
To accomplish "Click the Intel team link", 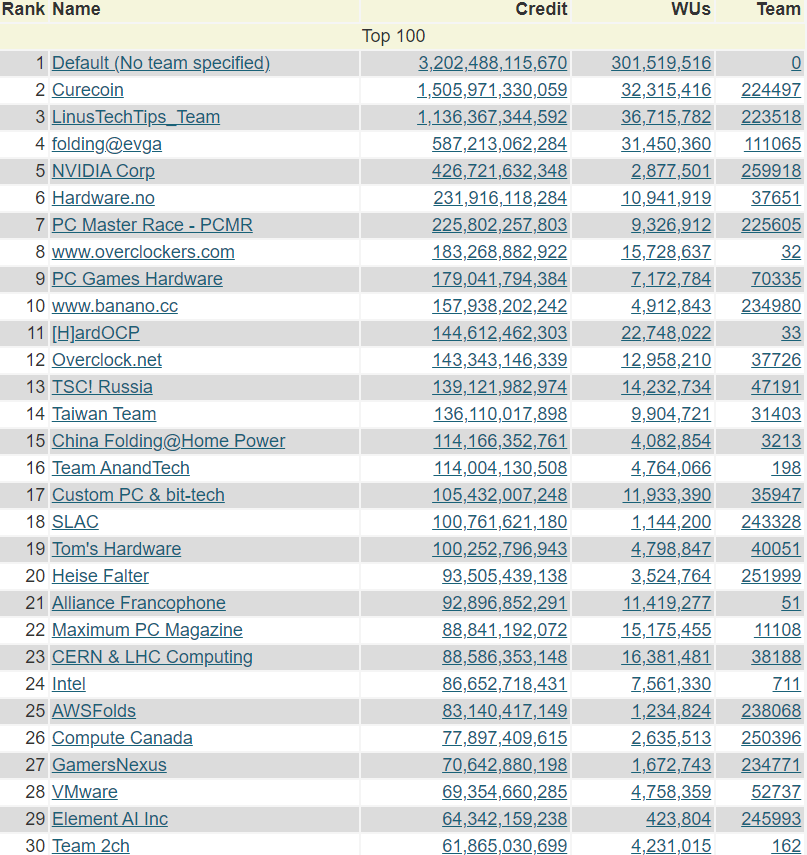I will tap(69, 684).
